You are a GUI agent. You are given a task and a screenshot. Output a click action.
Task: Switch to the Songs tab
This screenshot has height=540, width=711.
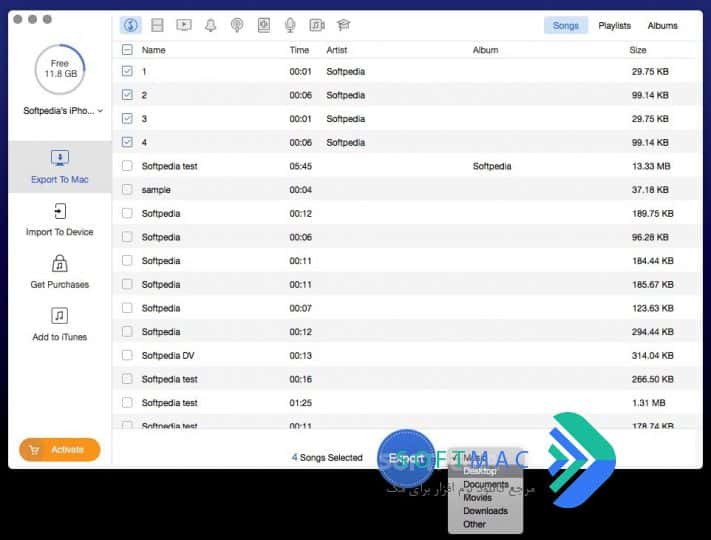point(565,25)
